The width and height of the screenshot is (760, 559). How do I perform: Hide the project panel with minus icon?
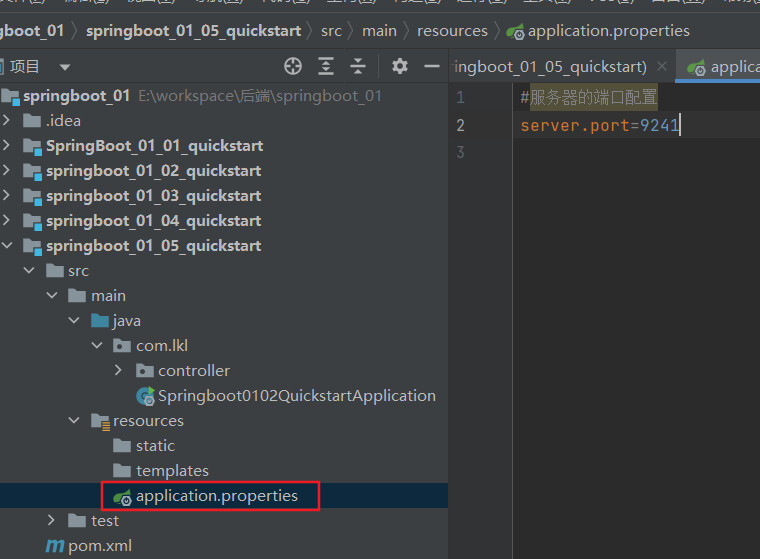[432, 66]
